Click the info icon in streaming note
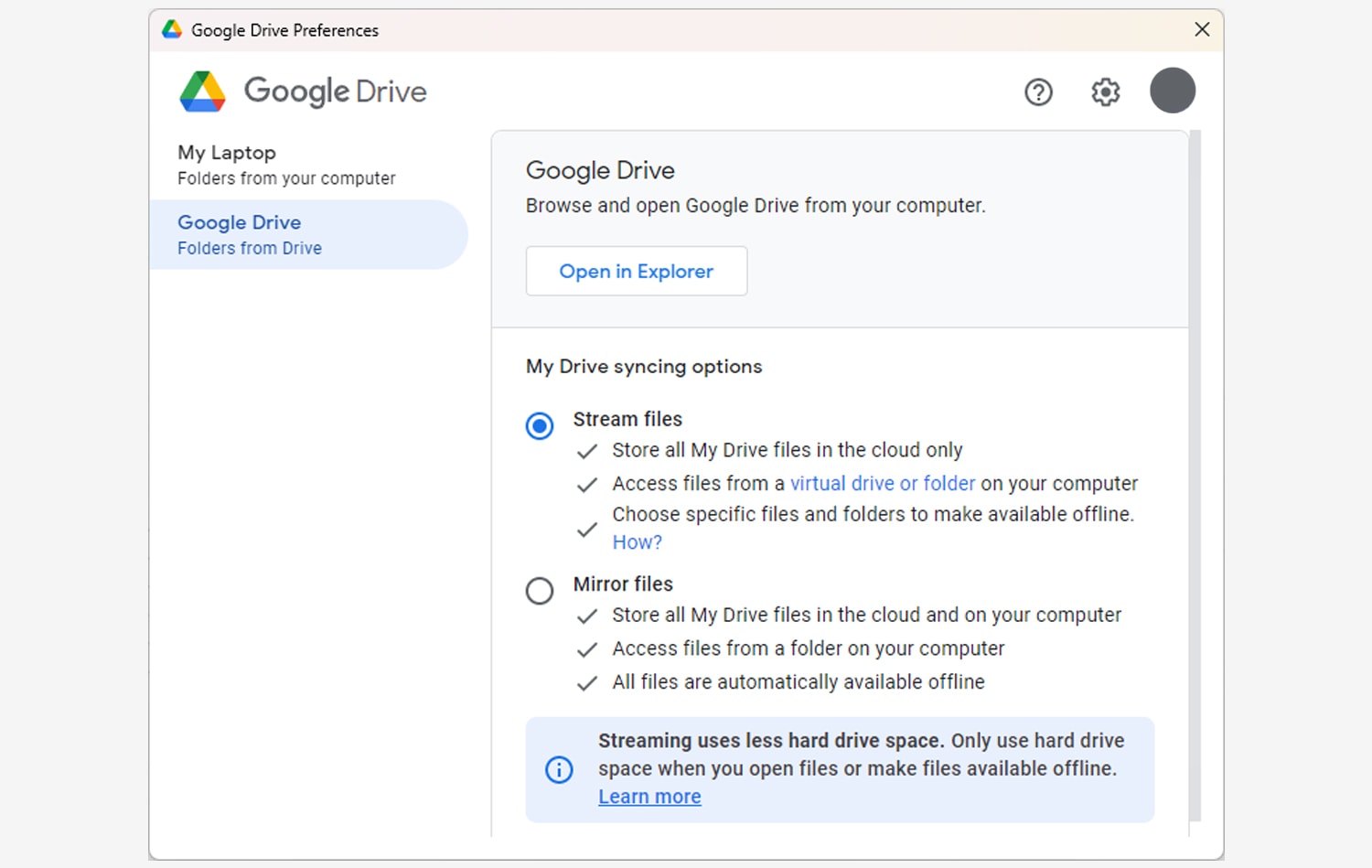Viewport: 1372px width, 868px height. pos(559,770)
